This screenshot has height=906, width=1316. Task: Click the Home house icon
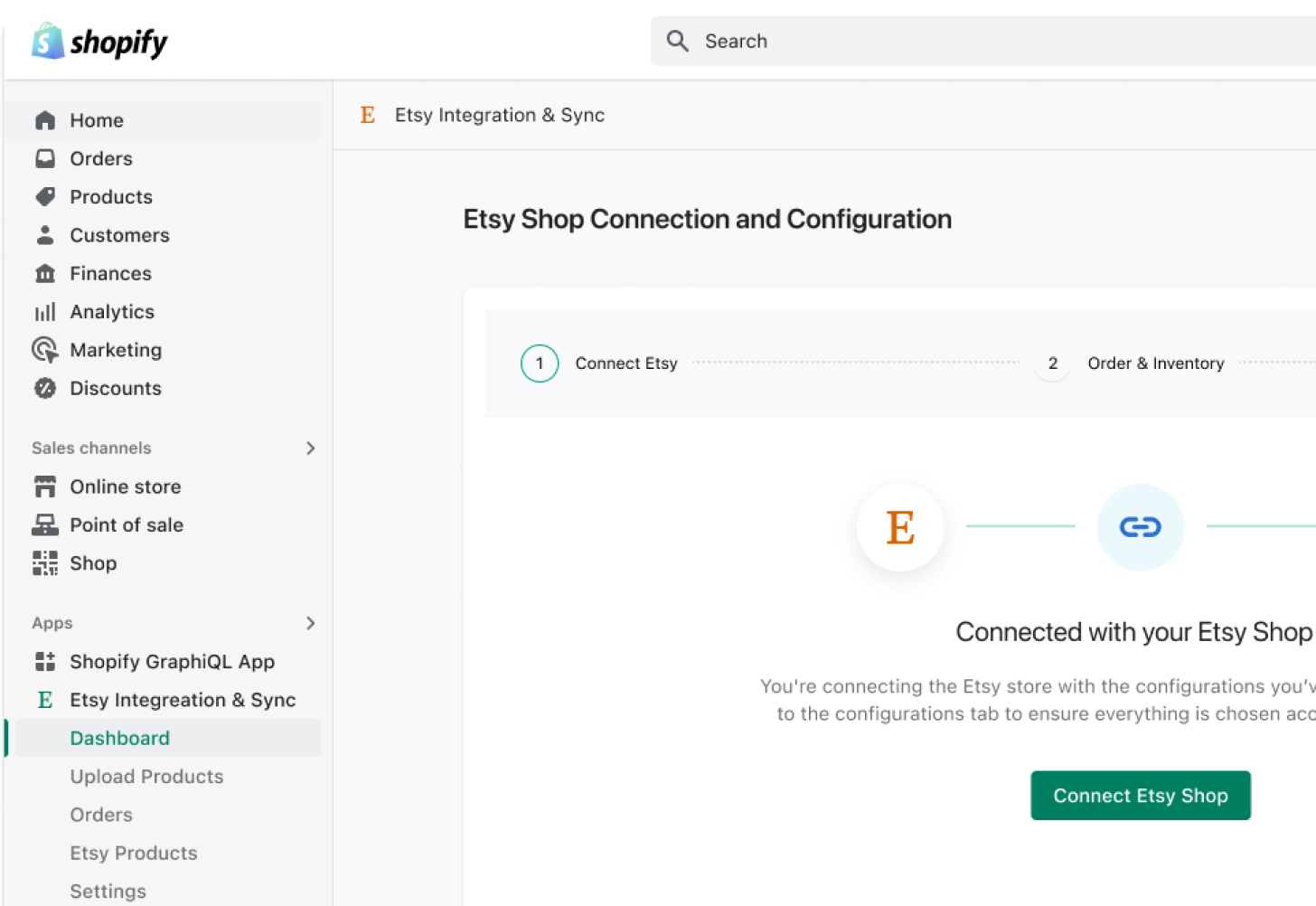click(x=45, y=120)
